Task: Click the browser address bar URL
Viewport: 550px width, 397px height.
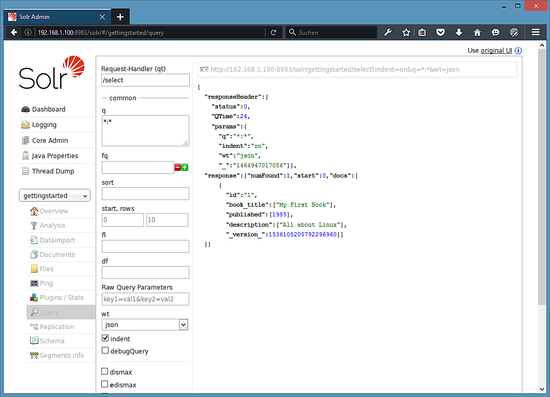Action: pyautogui.click(x=101, y=33)
